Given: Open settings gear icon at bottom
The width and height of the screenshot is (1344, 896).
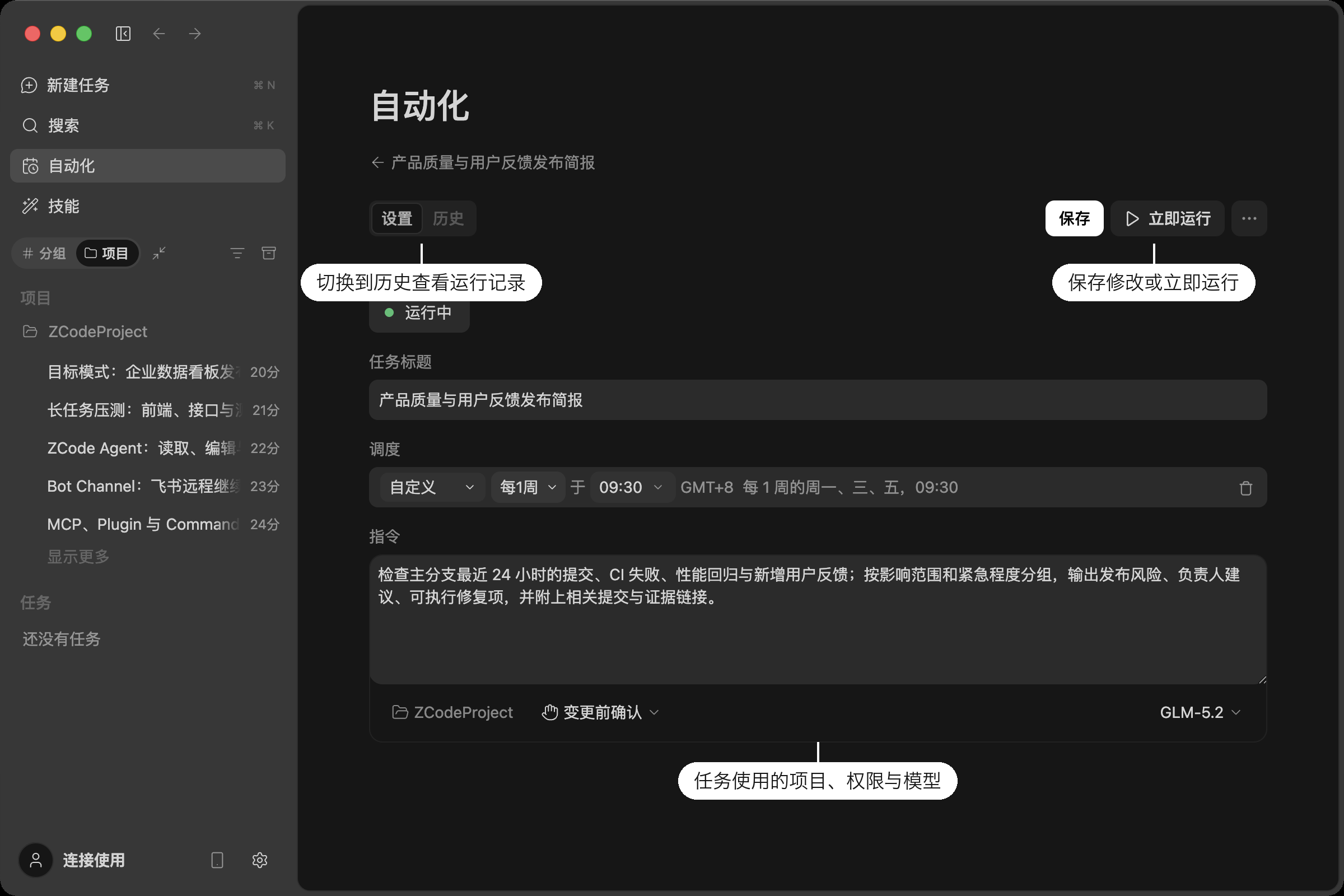Looking at the screenshot, I should pos(259,860).
